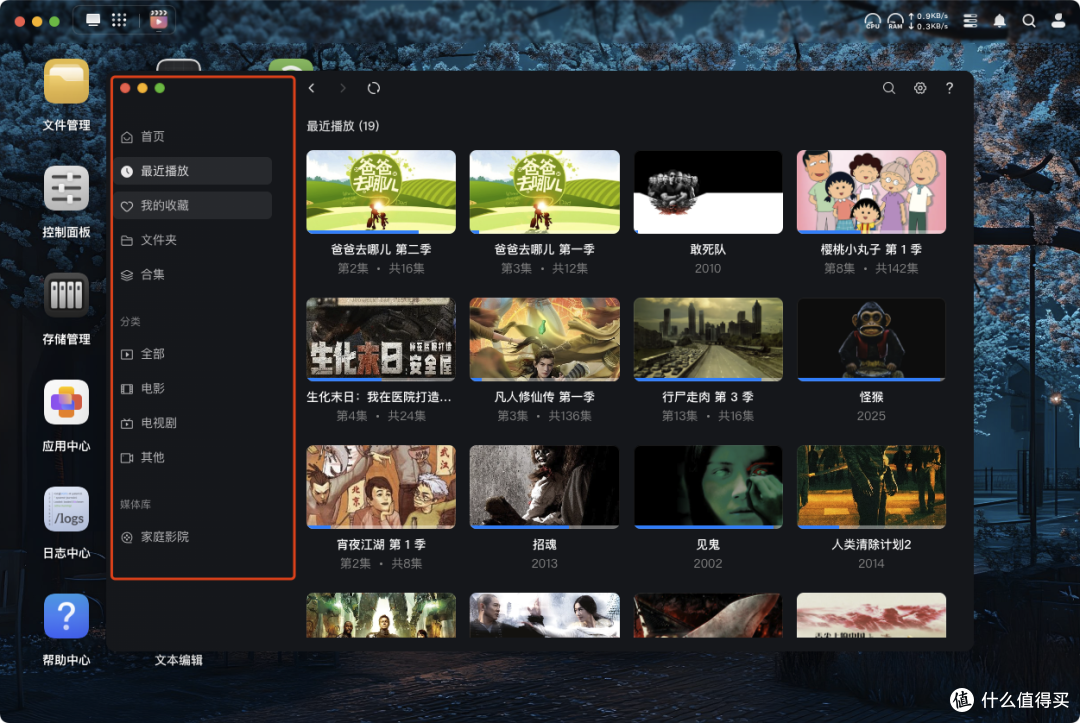Open the 存储管理 desktop icon

pos(66,295)
